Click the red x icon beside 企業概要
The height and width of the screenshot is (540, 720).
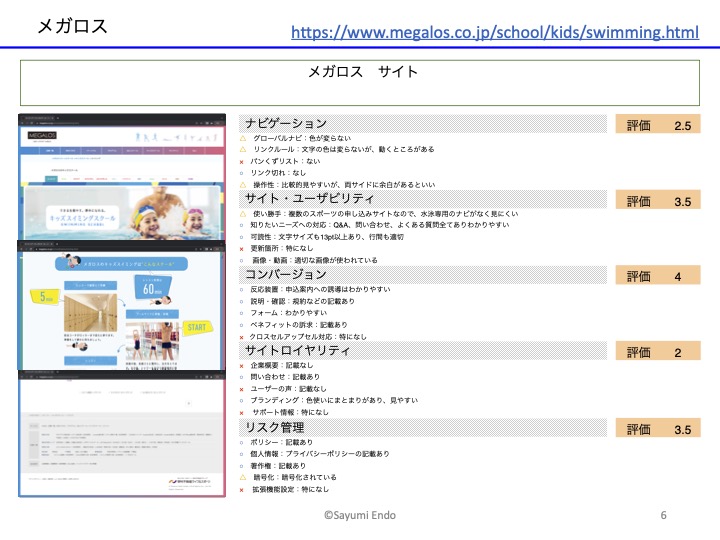coord(242,365)
